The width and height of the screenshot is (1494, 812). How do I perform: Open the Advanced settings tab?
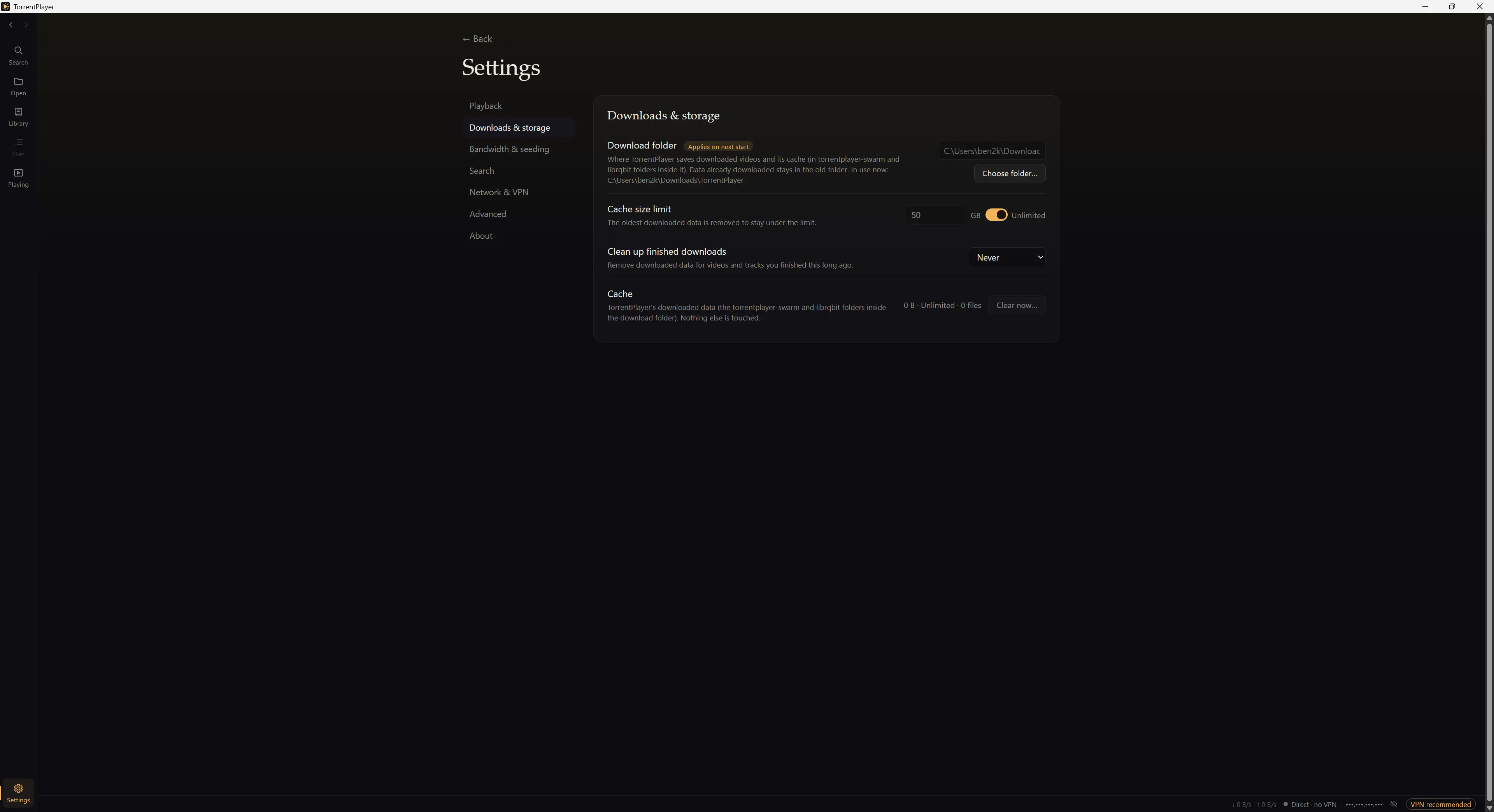518,214
